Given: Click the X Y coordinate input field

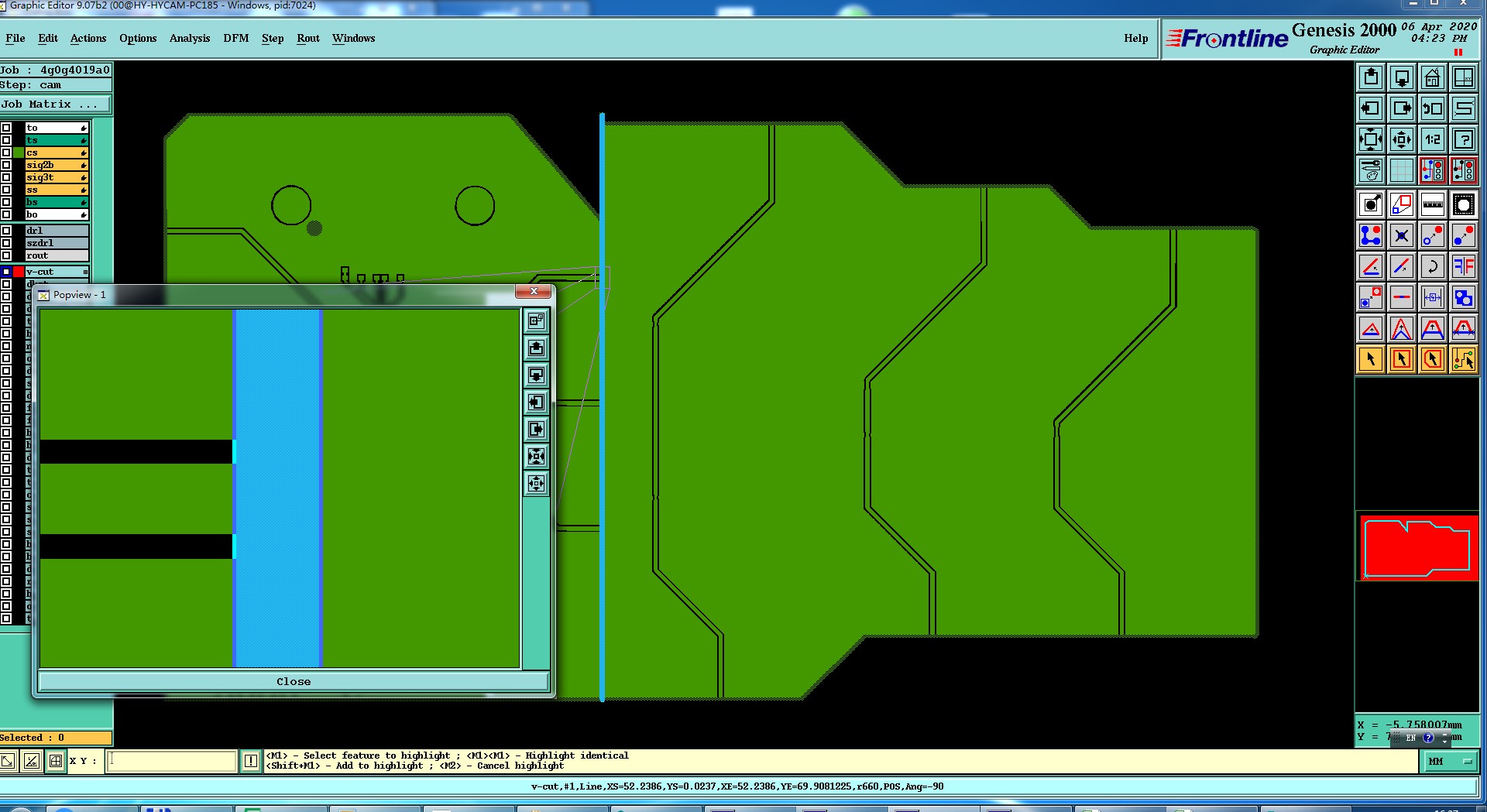Looking at the screenshot, I should [172, 761].
